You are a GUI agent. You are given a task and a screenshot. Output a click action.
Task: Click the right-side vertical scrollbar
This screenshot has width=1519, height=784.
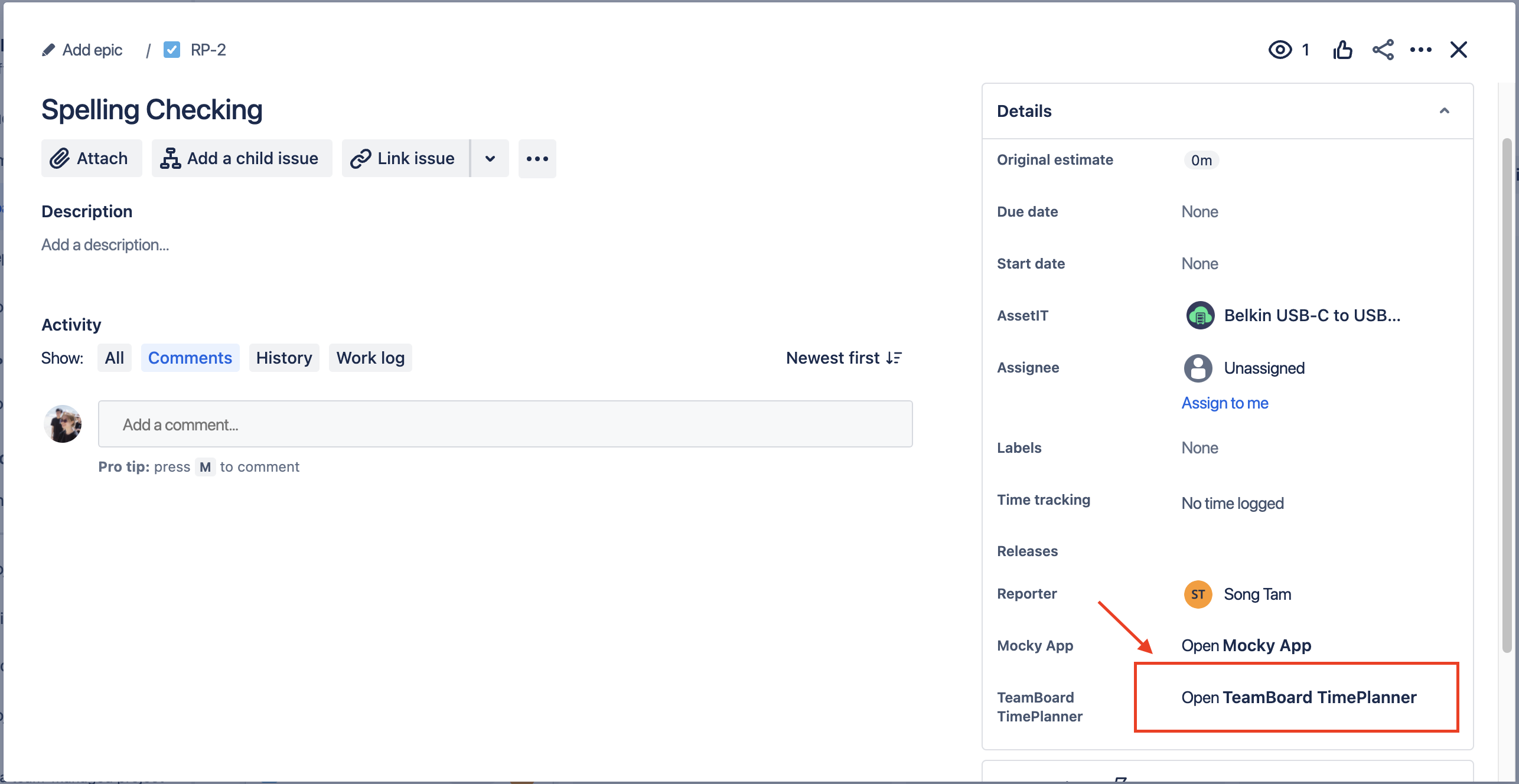(x=1507, y=396)
